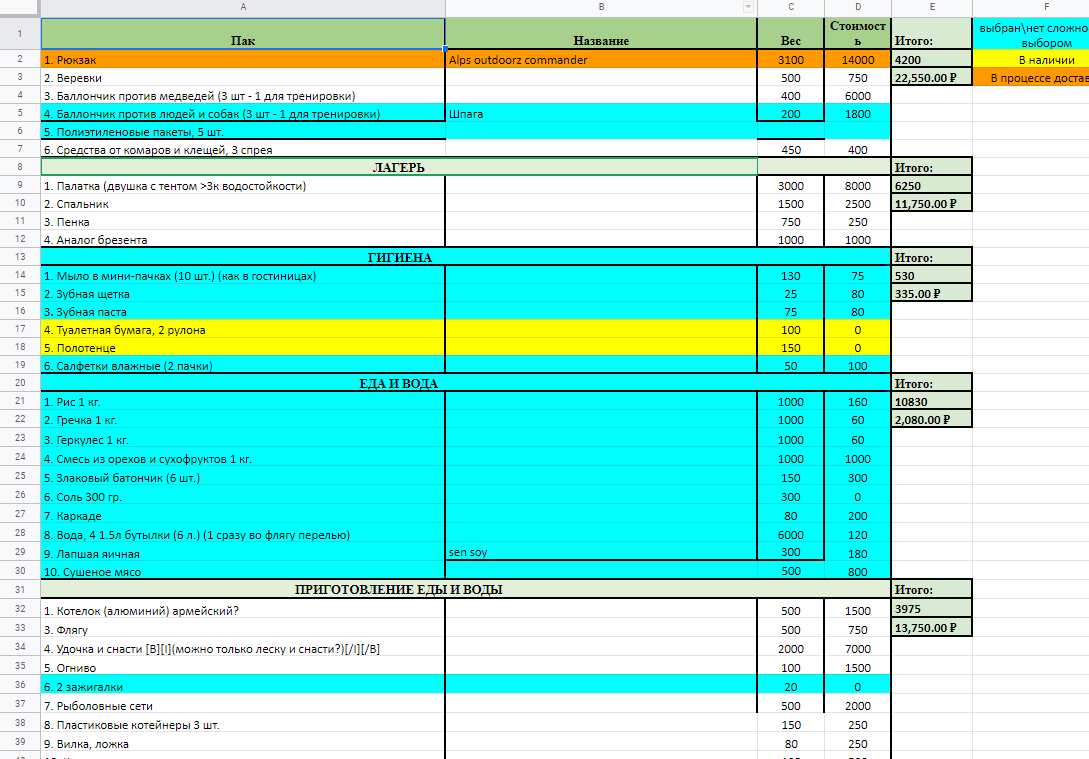The image size is (1089, 759).
Task: Click '2. Зубная щетка' cell
Action: pyautogui.click(x=243, y=294)
